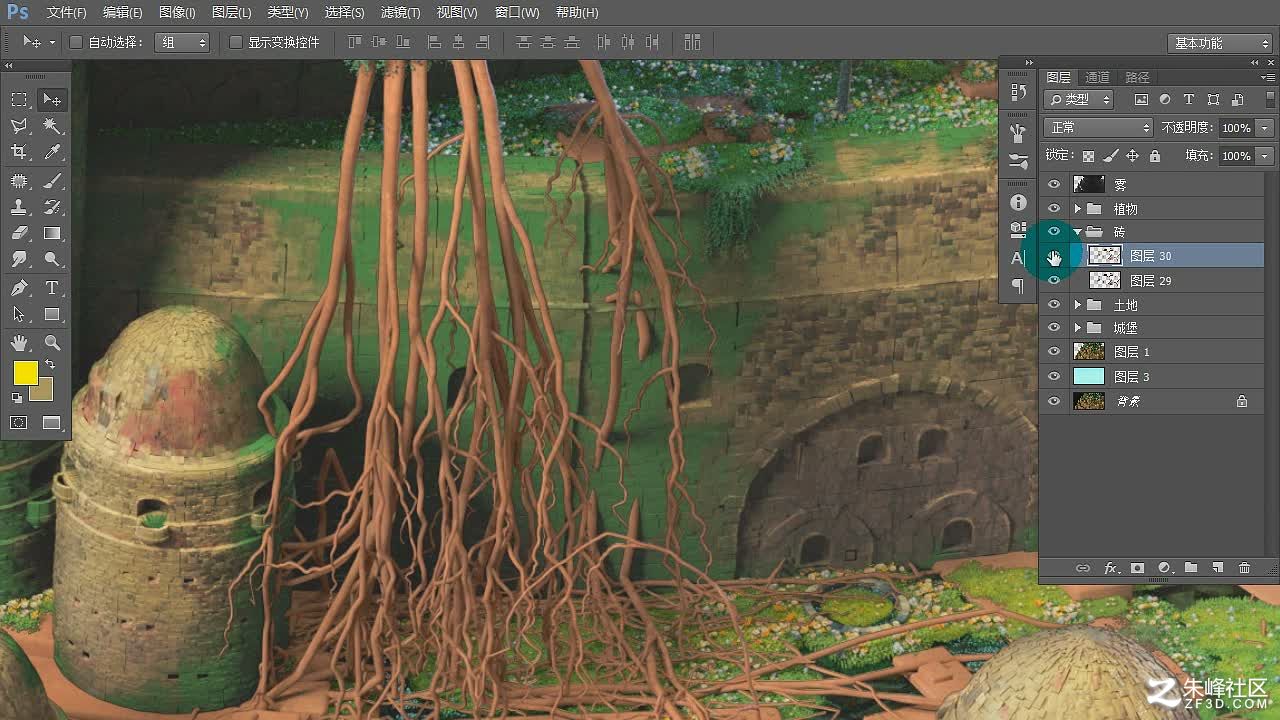Select the Pen tool

click(x=19, y=288)
